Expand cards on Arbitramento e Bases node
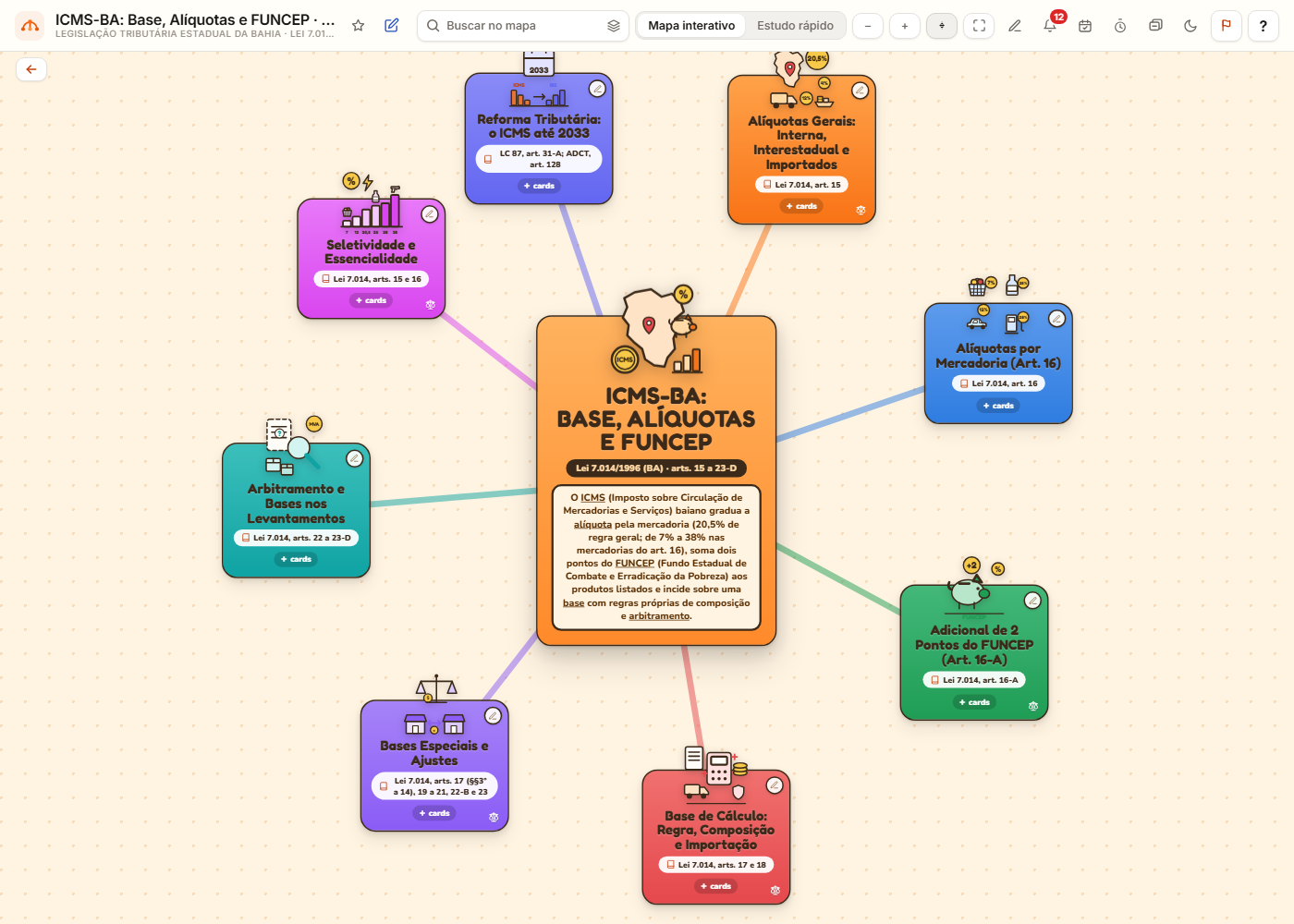 (x=296, y=559)
